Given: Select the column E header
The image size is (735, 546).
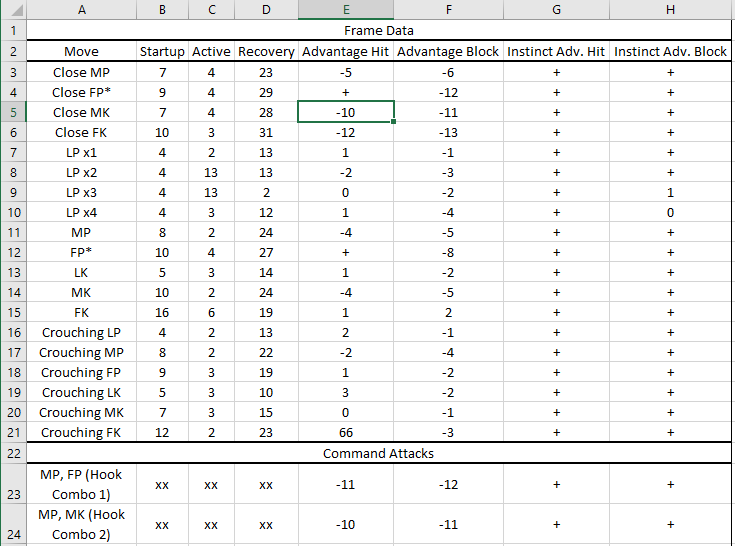Looking at the screenshot, I should [346, 10].
